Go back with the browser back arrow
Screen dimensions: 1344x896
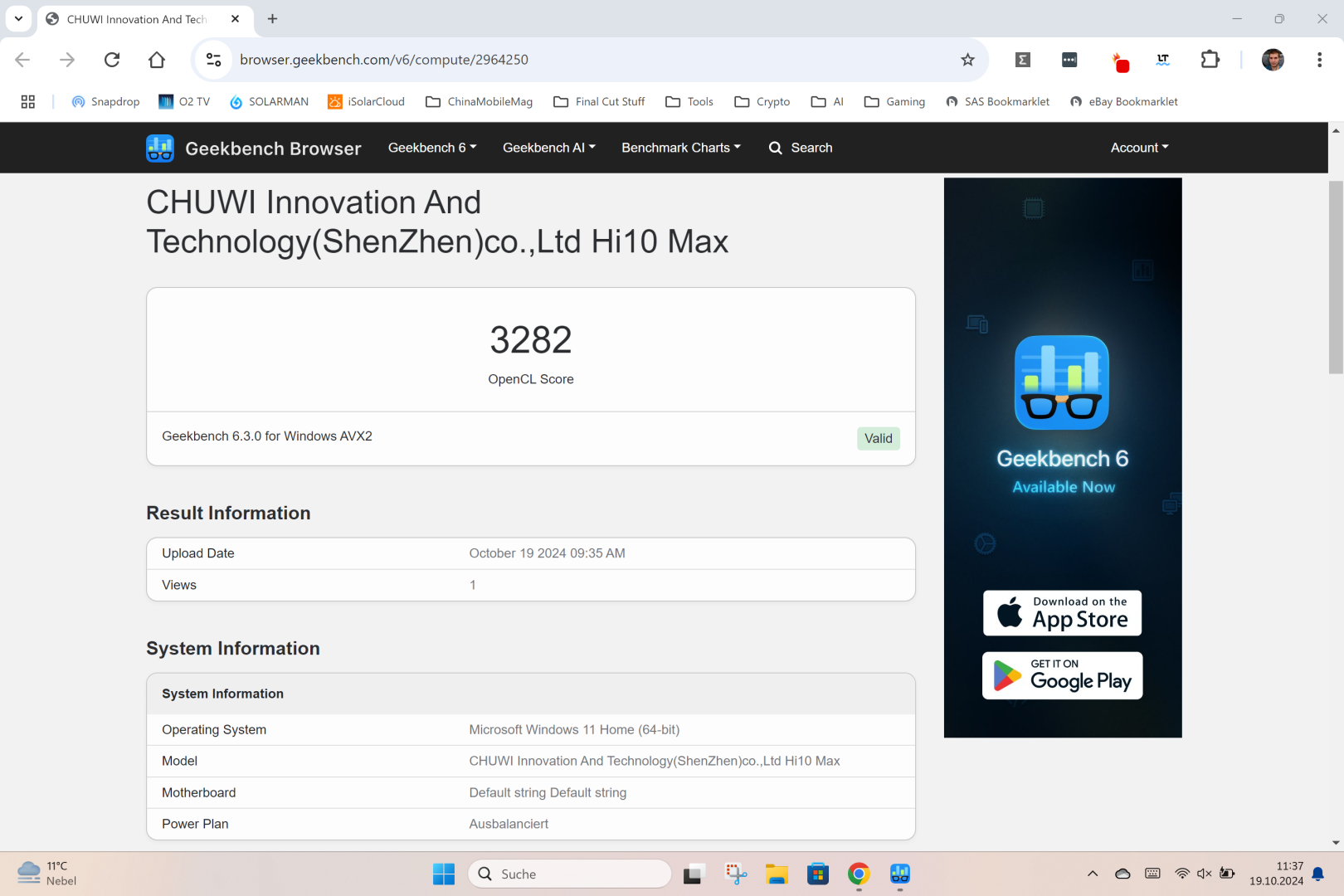point(22,60)
